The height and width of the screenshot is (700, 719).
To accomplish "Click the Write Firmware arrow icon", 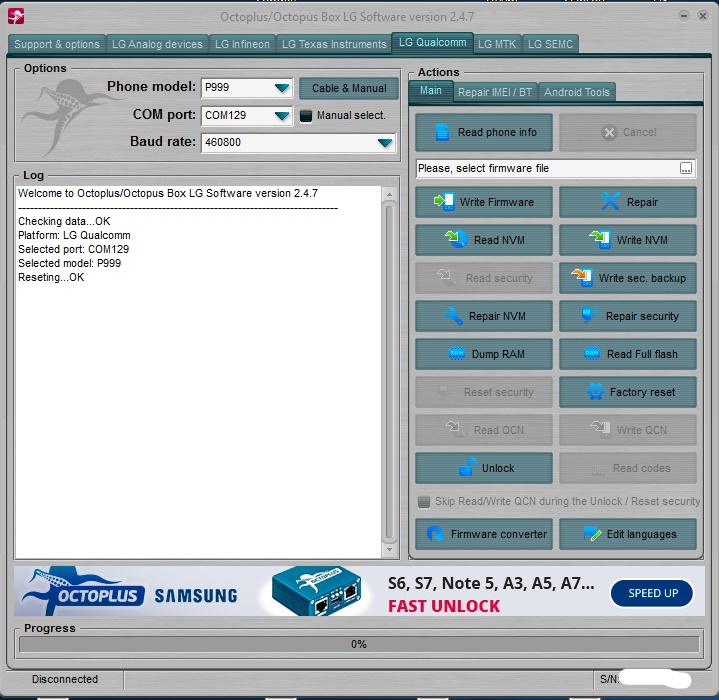I will pos(444,202).
